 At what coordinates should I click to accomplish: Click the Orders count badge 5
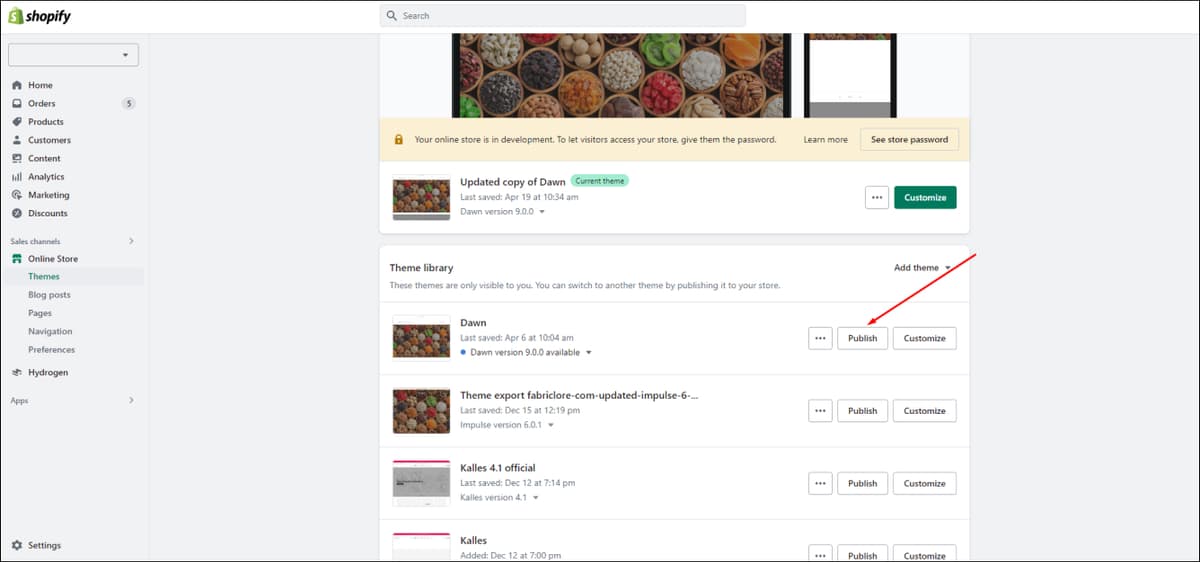tap(128, 103)
